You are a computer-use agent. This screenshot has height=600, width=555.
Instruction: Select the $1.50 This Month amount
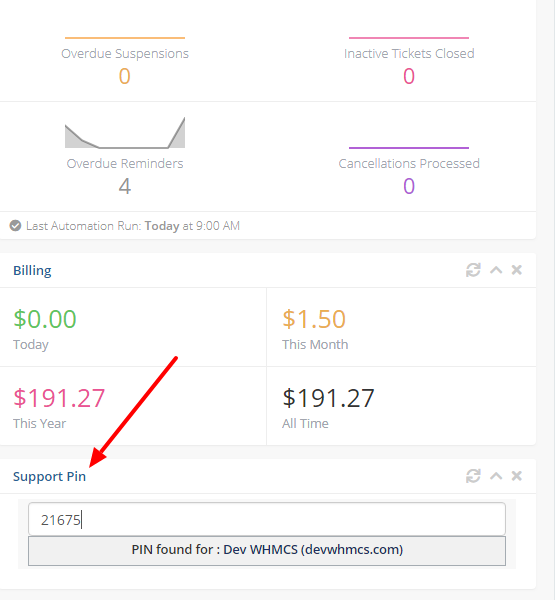(x=314, y=319)
